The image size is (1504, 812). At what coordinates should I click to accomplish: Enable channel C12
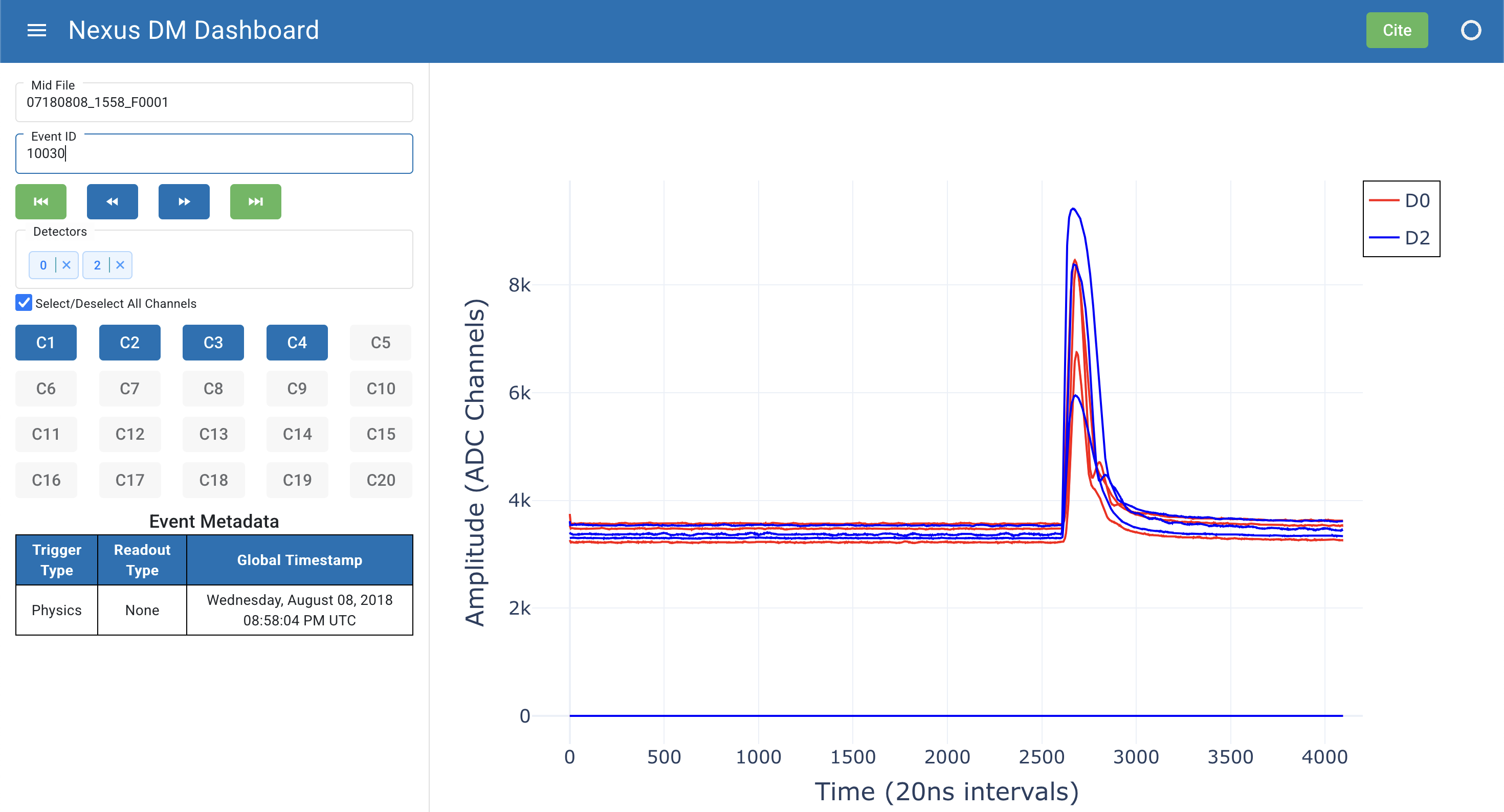tap(129, 434)
